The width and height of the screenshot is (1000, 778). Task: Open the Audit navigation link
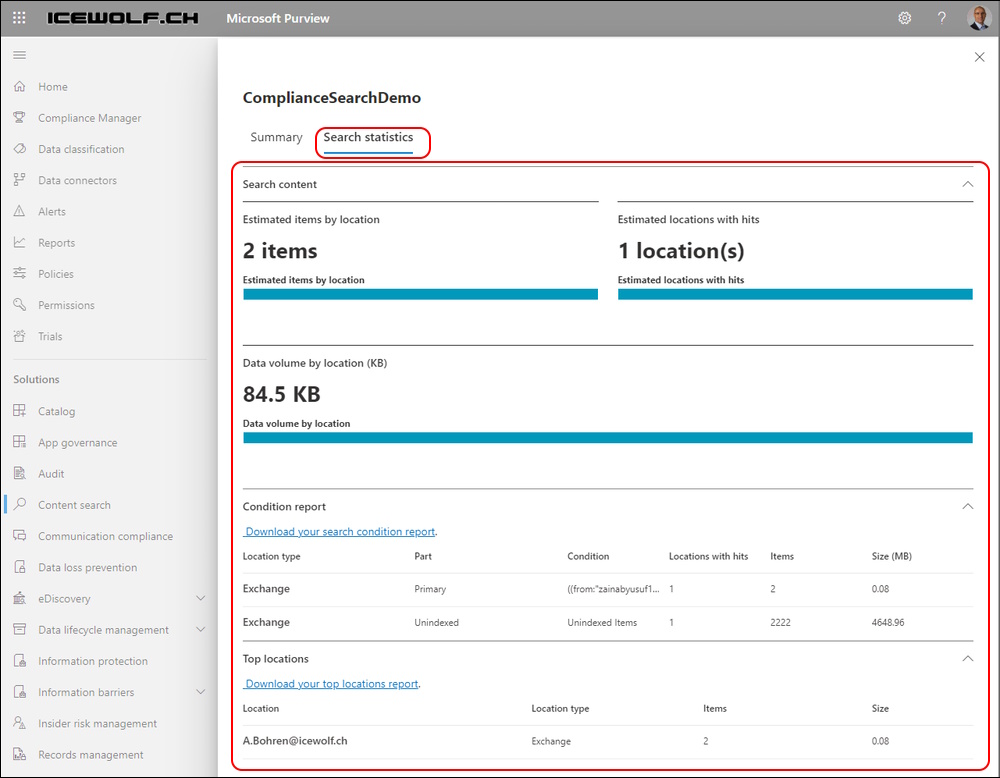point(51,474)
